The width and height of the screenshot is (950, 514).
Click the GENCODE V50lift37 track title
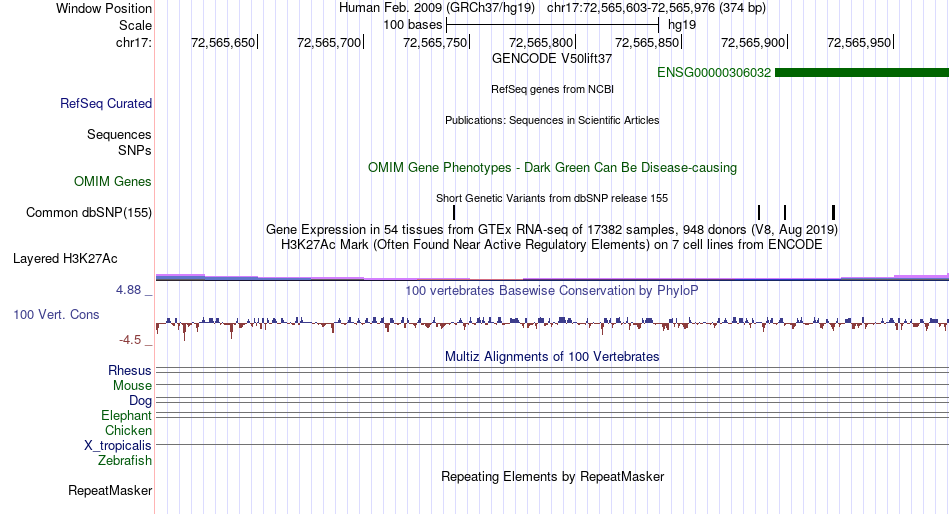click(x=552, y=59)
